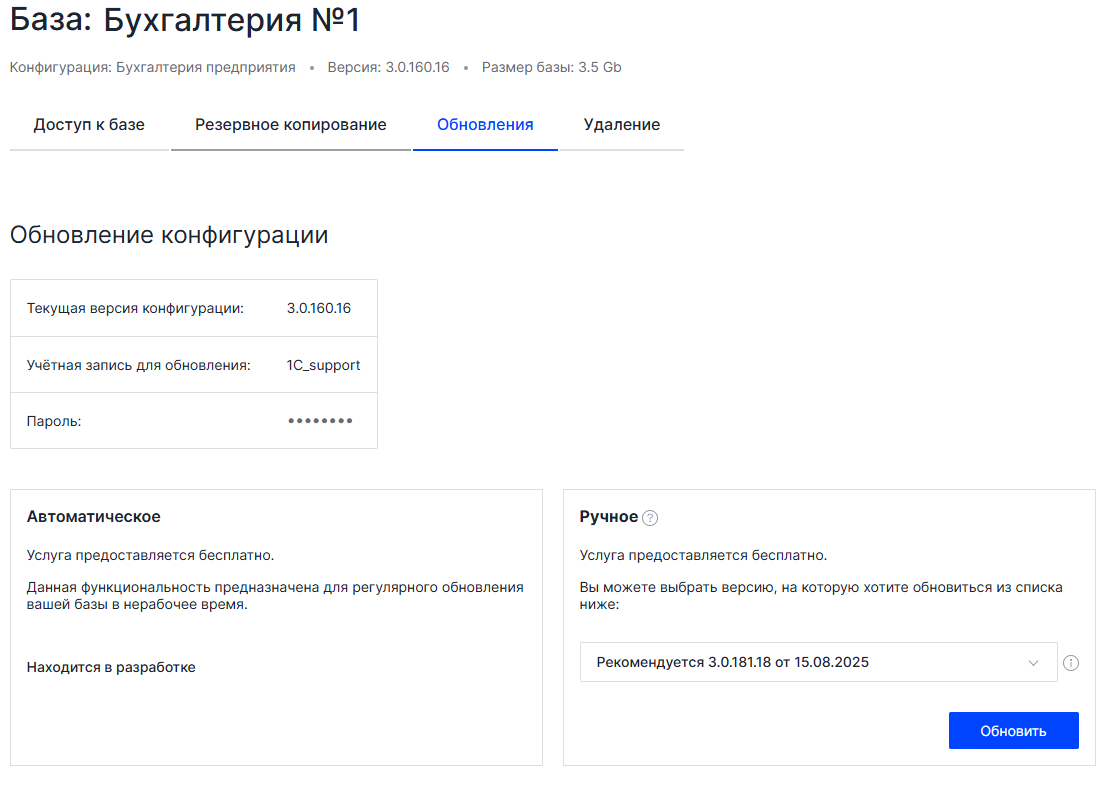Click the Версия: 3.0.160.16 header text
The width and height of the screenshot is (1112, 788).
389,67
